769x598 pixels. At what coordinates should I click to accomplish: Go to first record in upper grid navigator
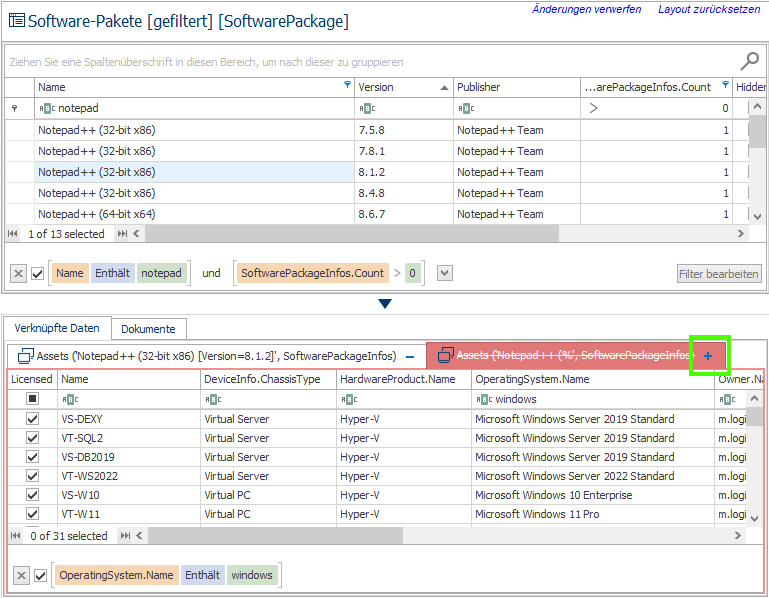[13, 234]
